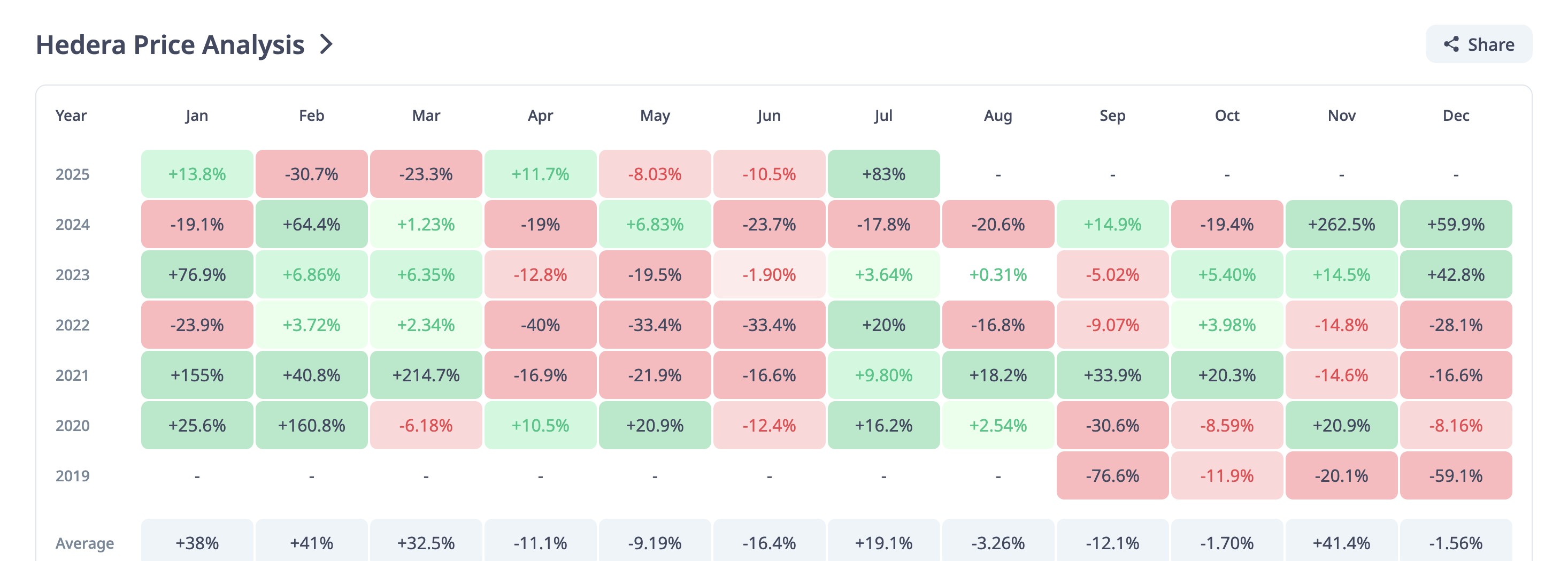Click the November average +41.4% cell
This screenshot has height=561, width=1568.
click(x=1341, y=542)
